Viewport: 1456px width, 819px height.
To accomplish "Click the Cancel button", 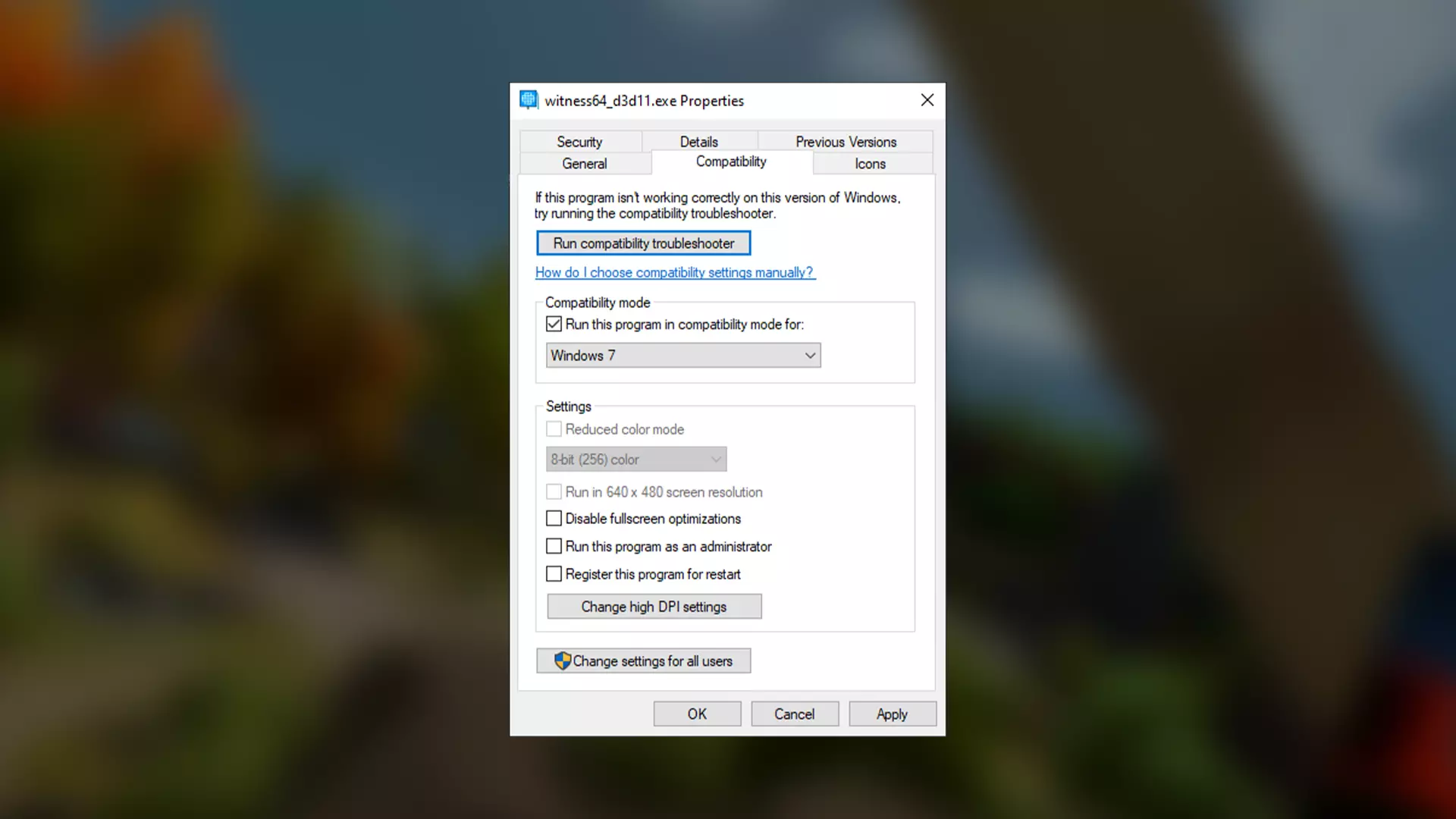I will [794, 714].
